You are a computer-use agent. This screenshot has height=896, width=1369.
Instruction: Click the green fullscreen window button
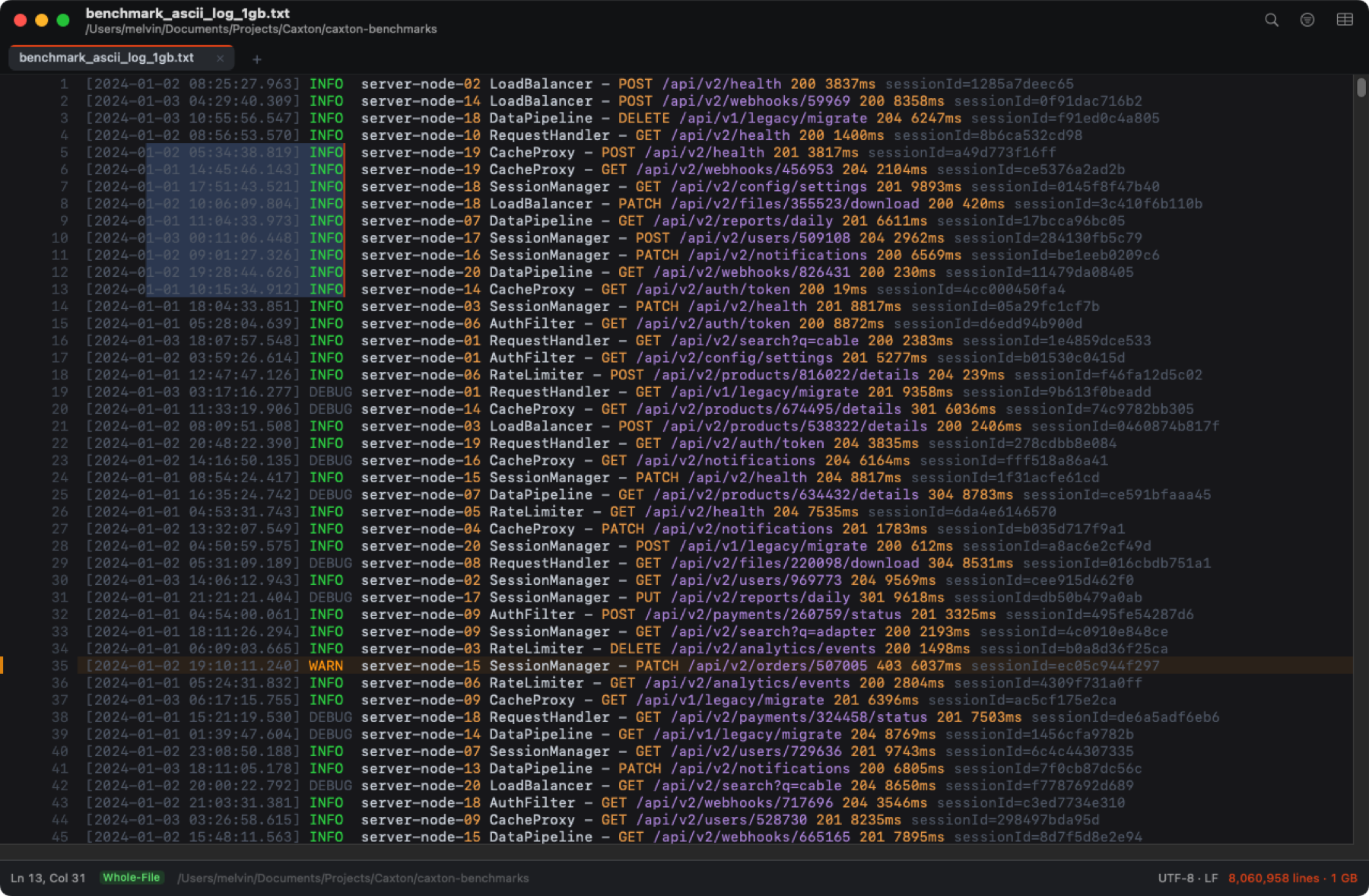63,21
